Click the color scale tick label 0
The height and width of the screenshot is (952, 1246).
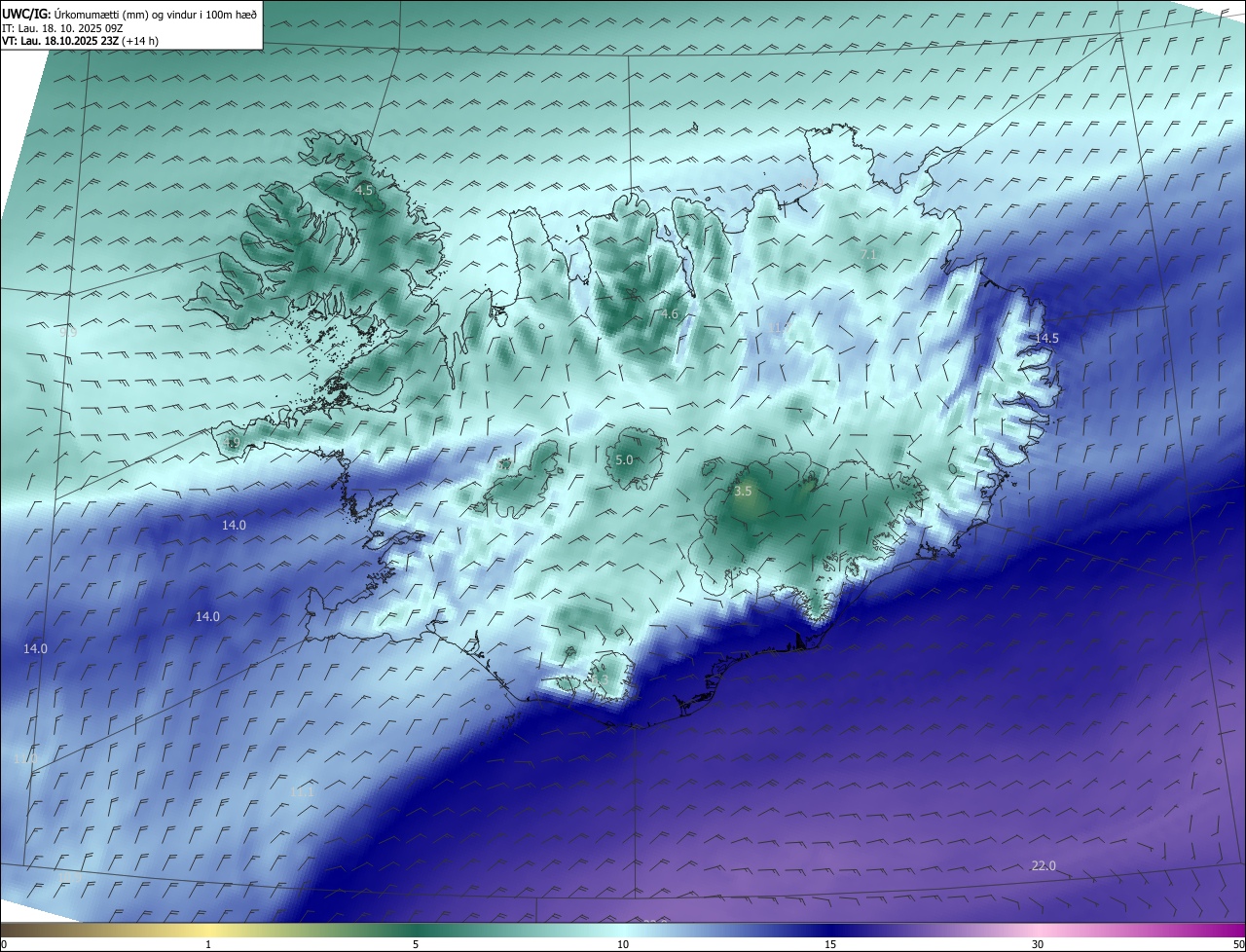coord(4,944)
